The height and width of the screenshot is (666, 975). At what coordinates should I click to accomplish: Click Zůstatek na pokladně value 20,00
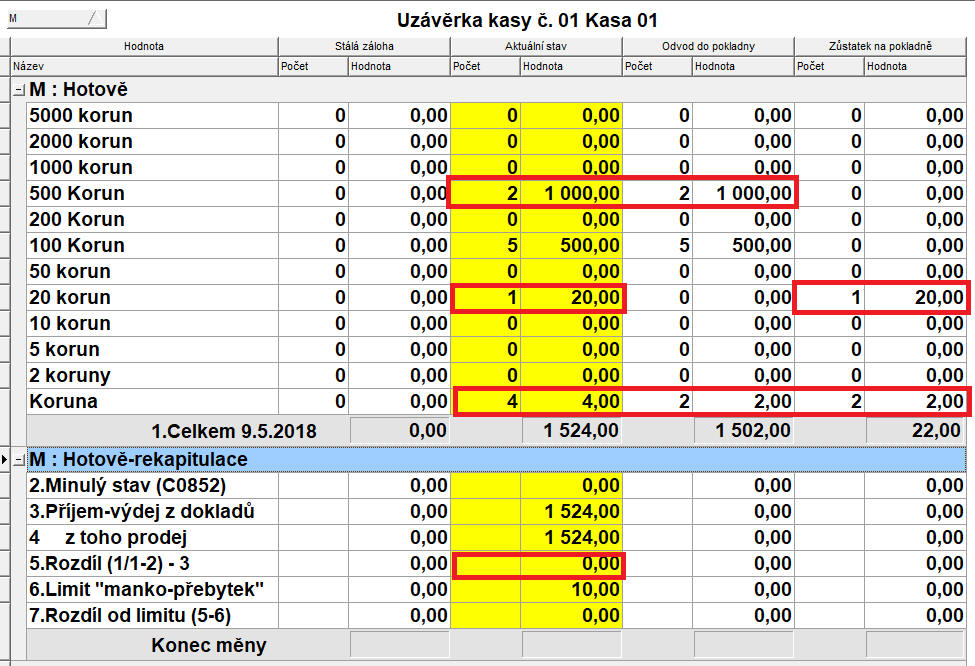point(915,298)
